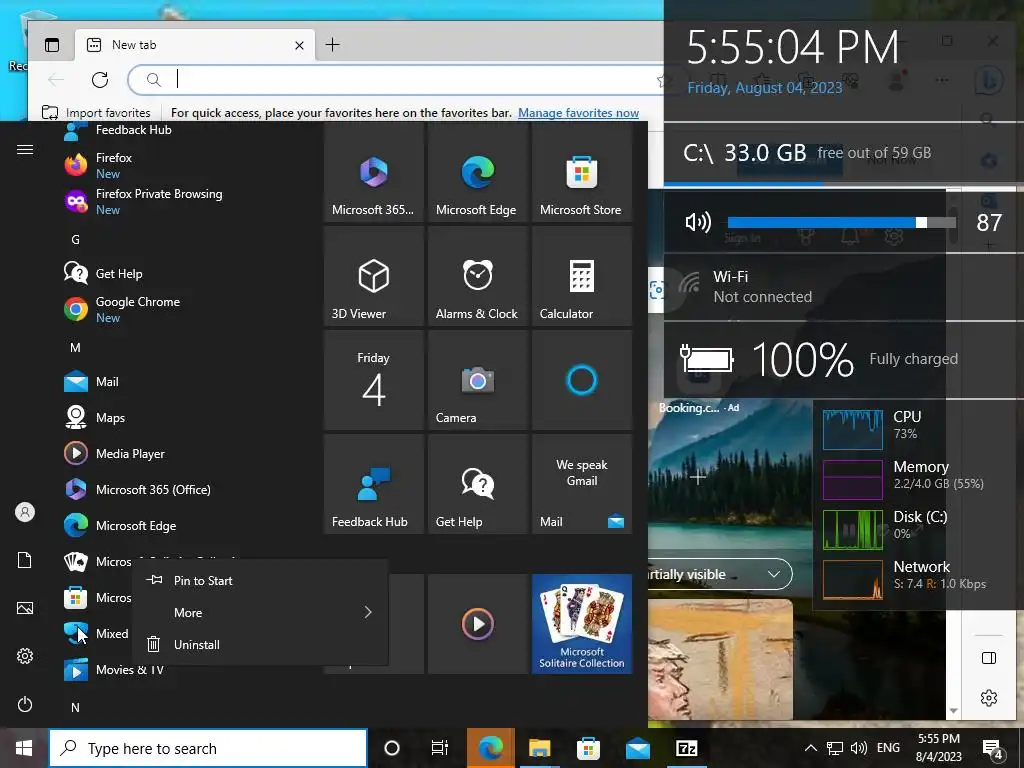Expand the Start menu hamburger
The height and width of the screenshot is (768, 1024).
click(x=25, y=150)
